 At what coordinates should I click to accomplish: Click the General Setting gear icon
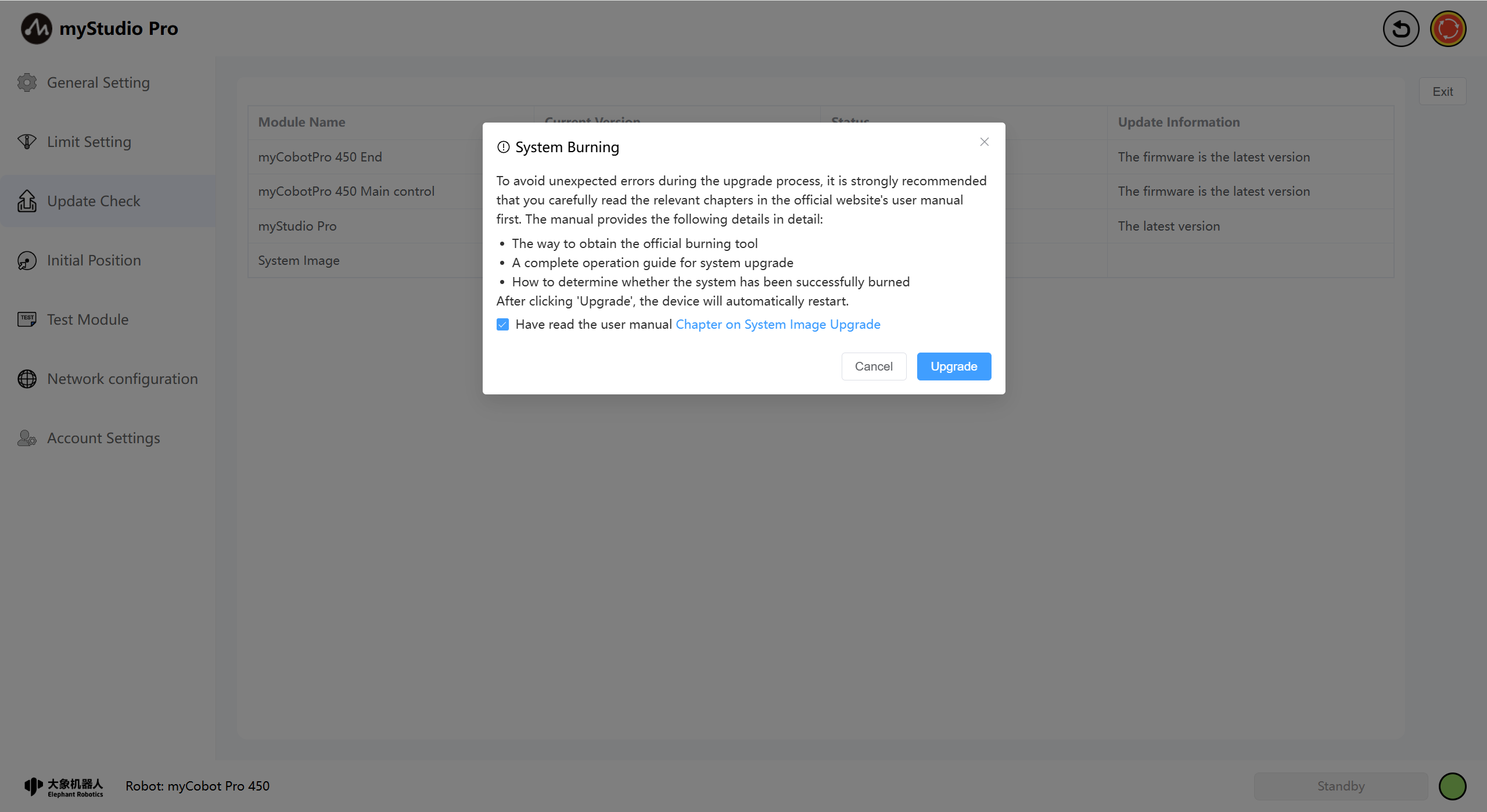tap(27, 82)
